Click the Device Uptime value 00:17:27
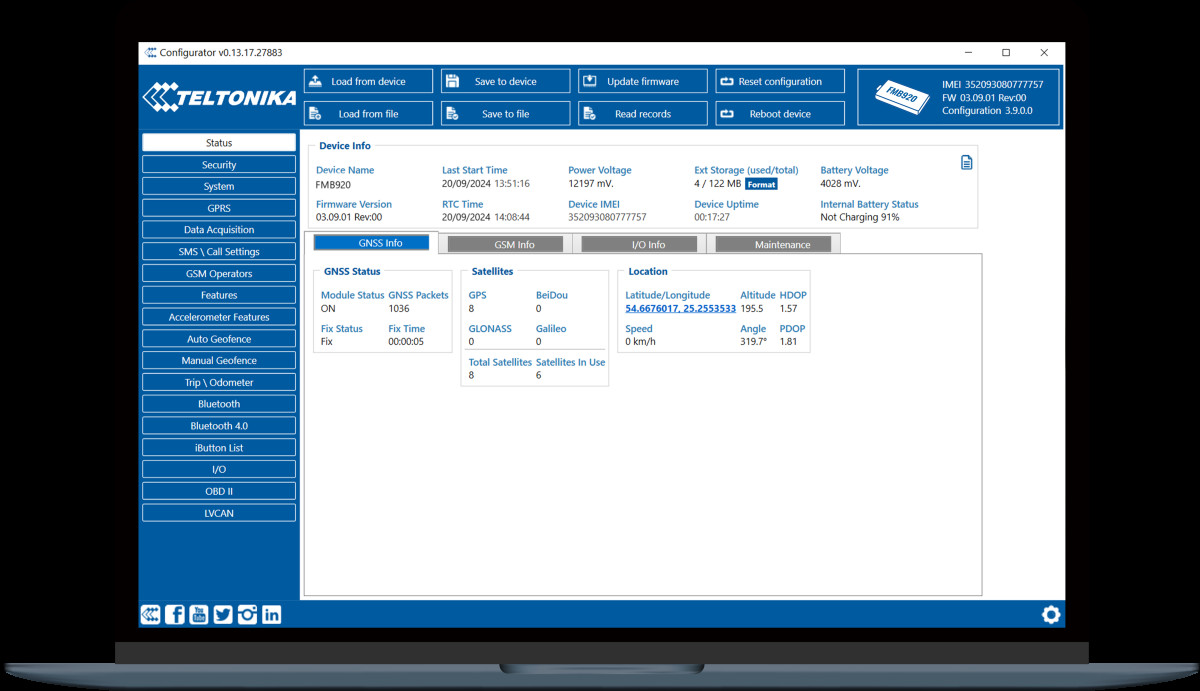 pyautogui.click(x=712, y=217)
